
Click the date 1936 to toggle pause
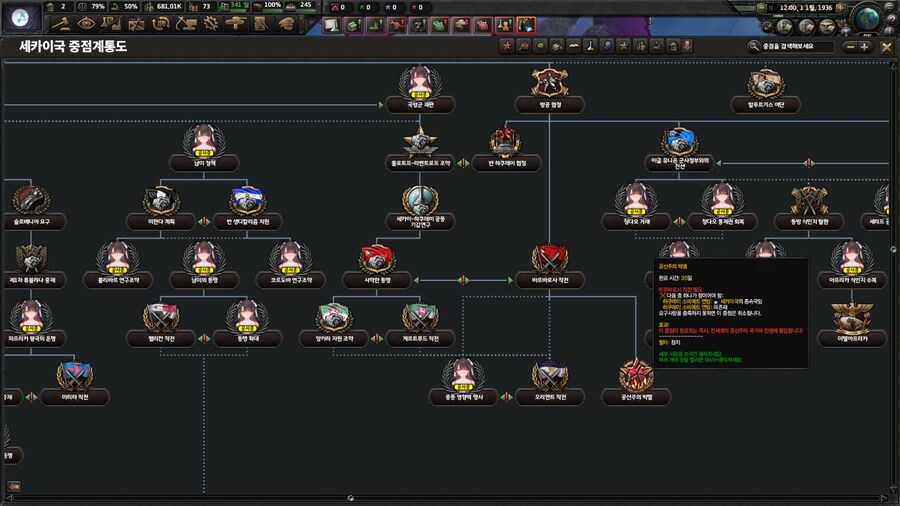(x=806, y=8)
